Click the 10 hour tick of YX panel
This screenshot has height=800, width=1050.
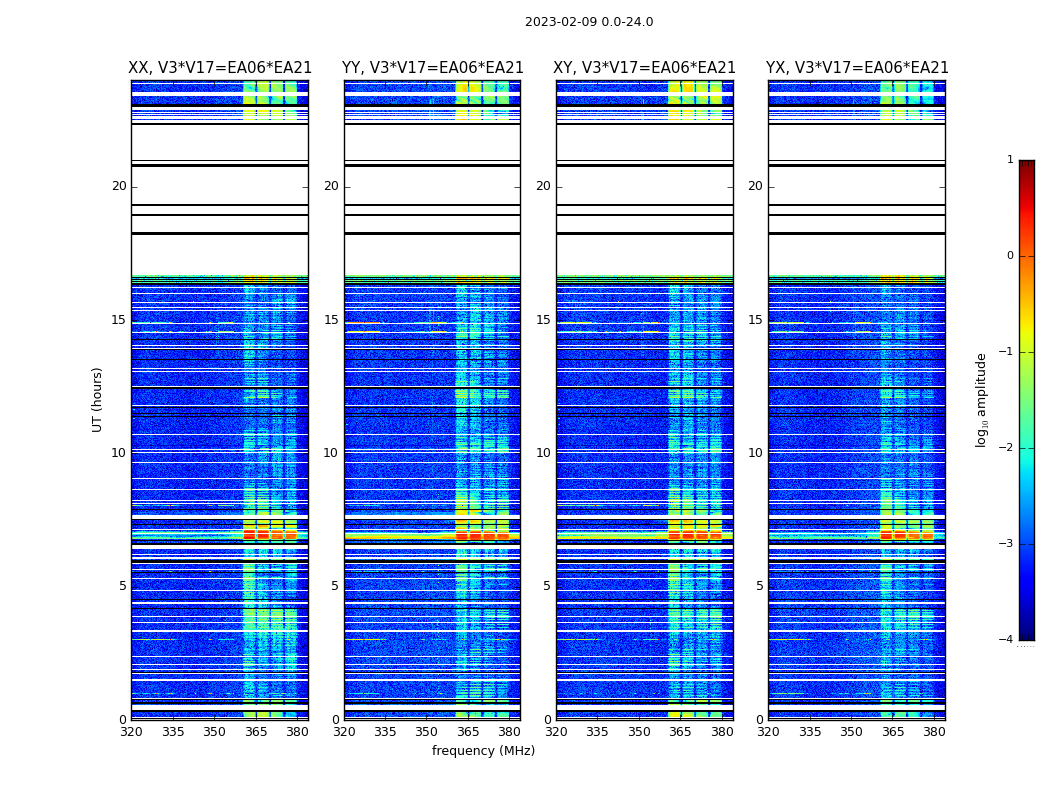point(755,453)
